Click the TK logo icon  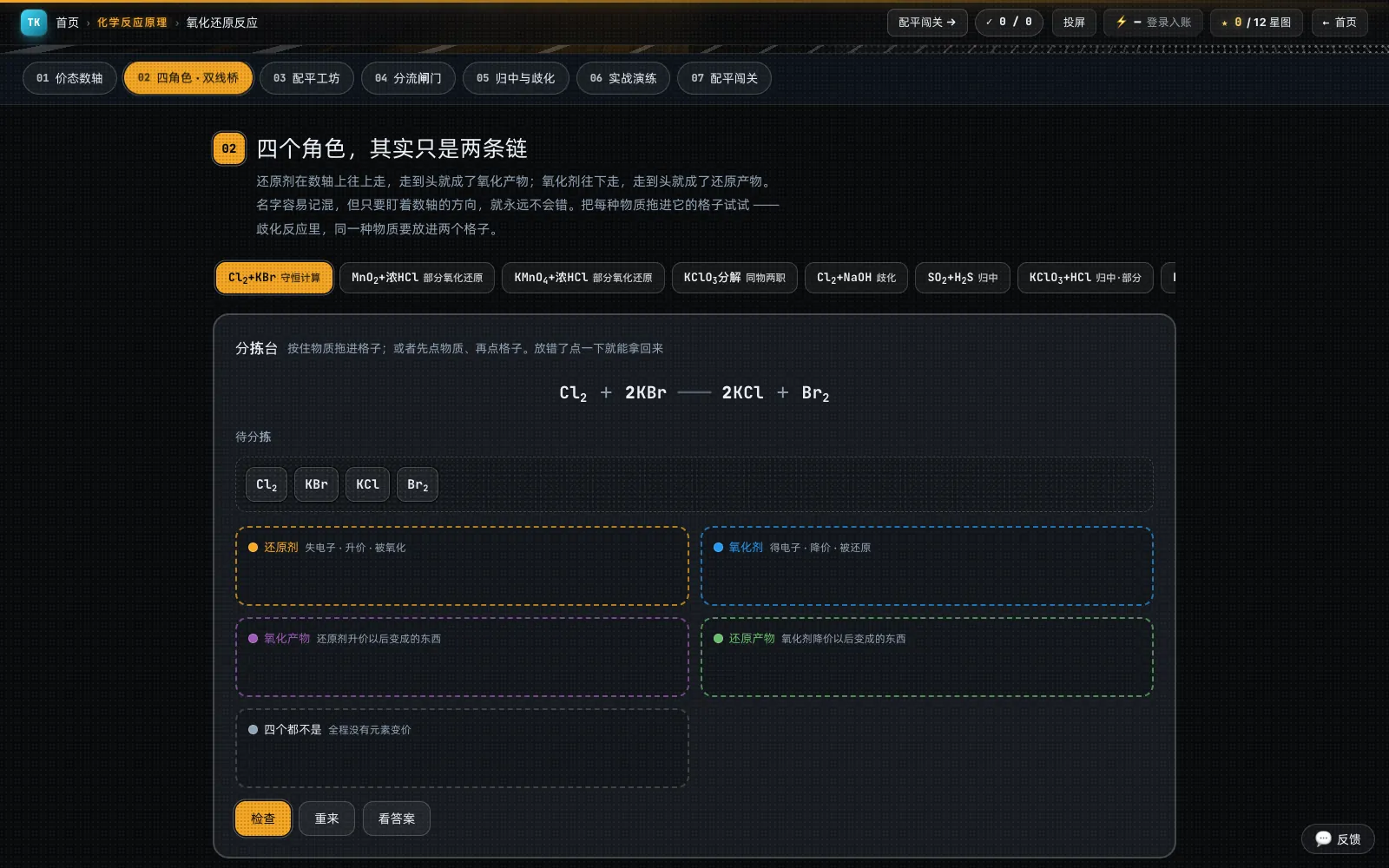click(33, 23)
